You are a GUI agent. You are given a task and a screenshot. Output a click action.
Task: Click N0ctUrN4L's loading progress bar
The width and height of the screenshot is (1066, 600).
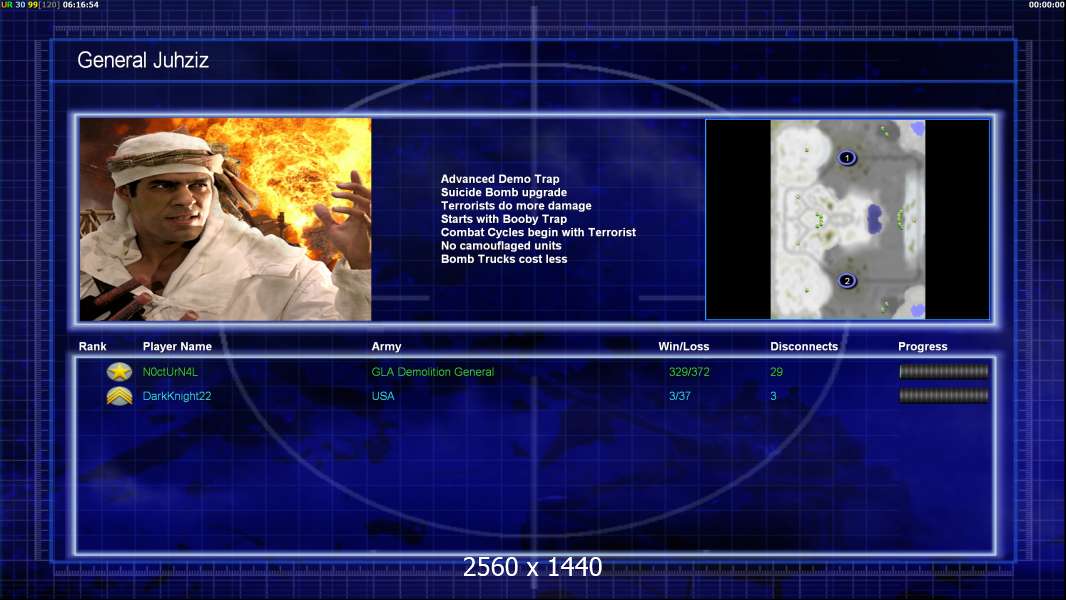click(943, 372)
